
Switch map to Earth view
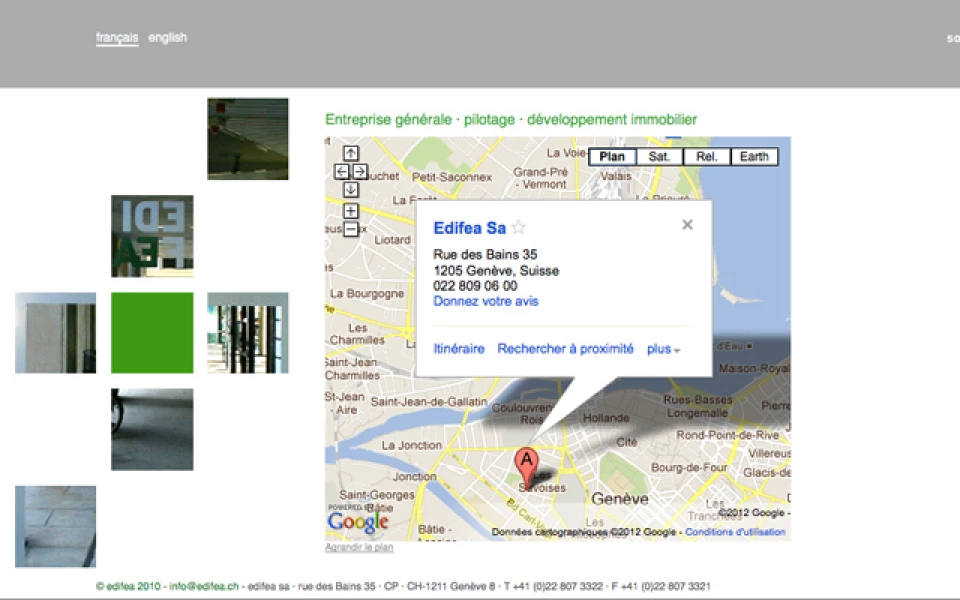pos(754,157)
